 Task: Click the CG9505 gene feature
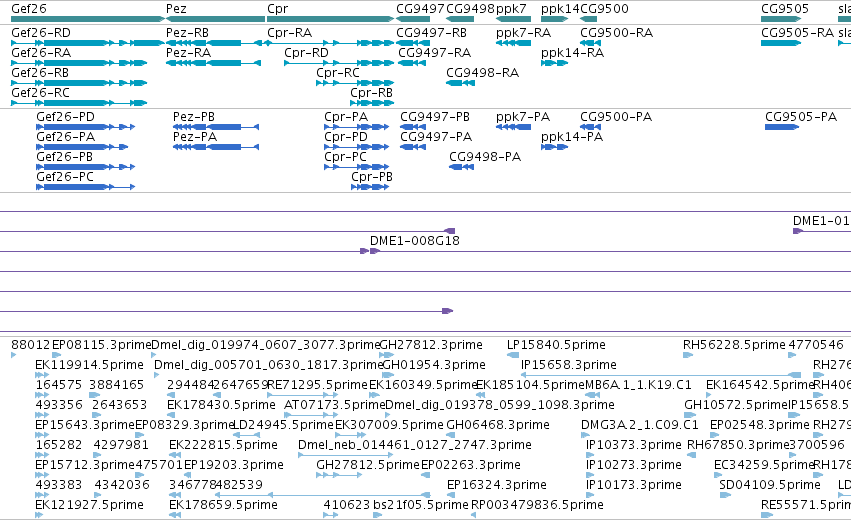pos(781,19)
